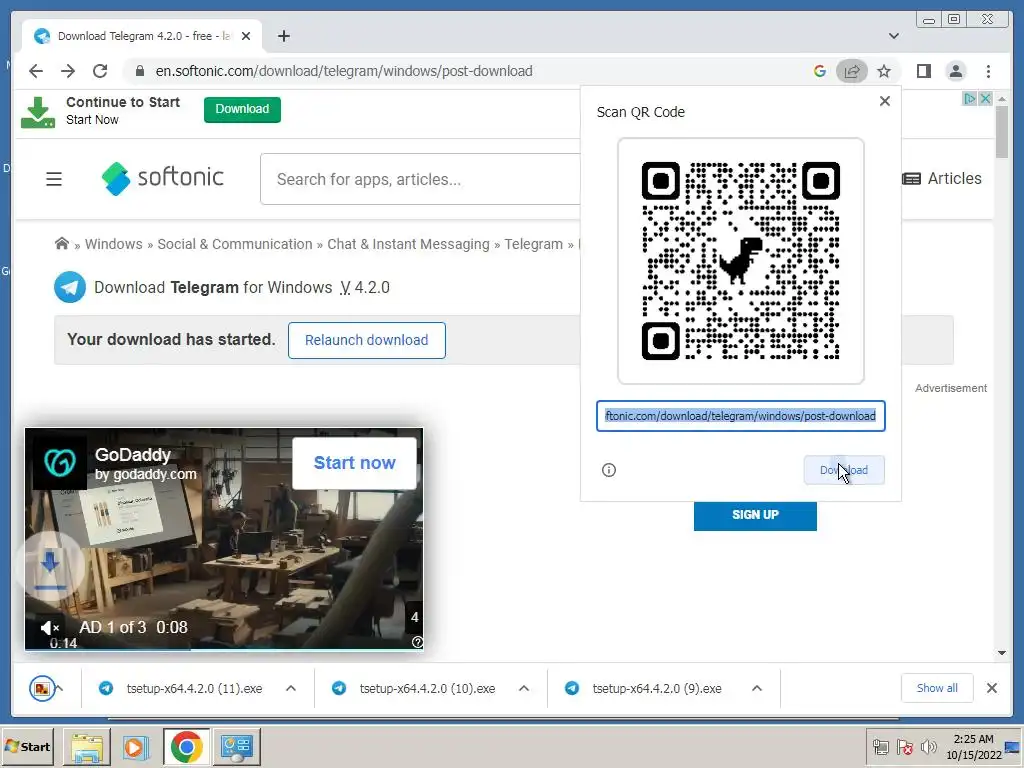The image size is (1024, 768).
Task: Click the blue download arrow overlay
Action: [50, 568]
